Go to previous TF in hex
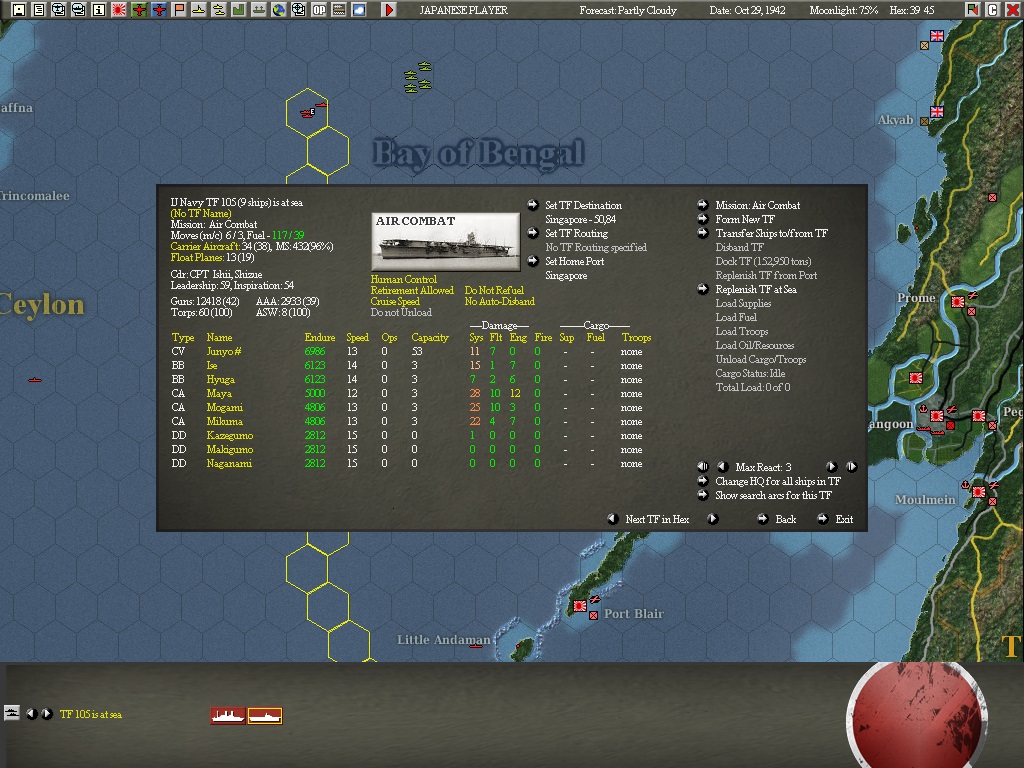 coord(613,519)
